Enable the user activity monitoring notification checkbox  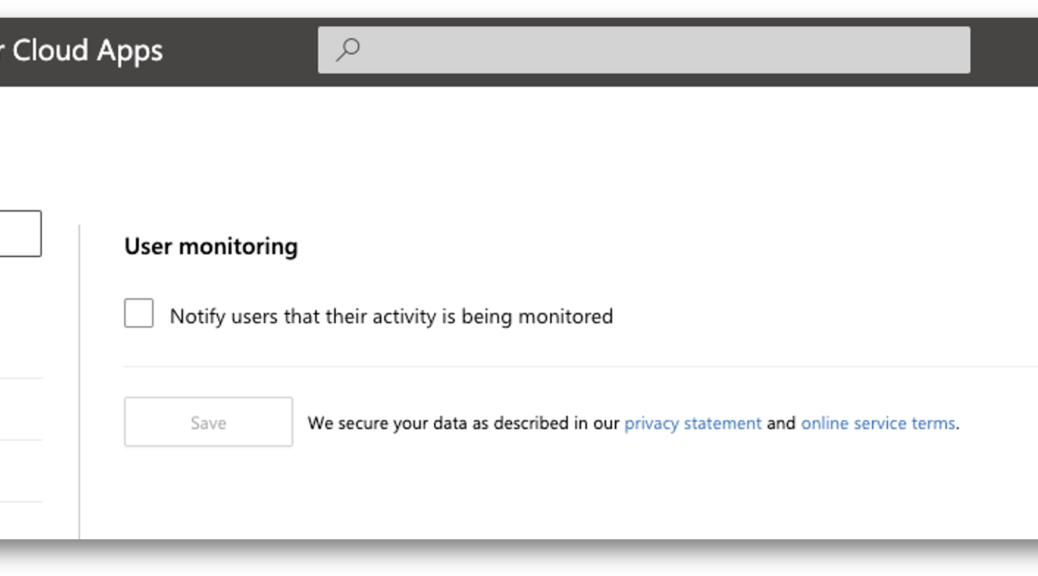138,313
